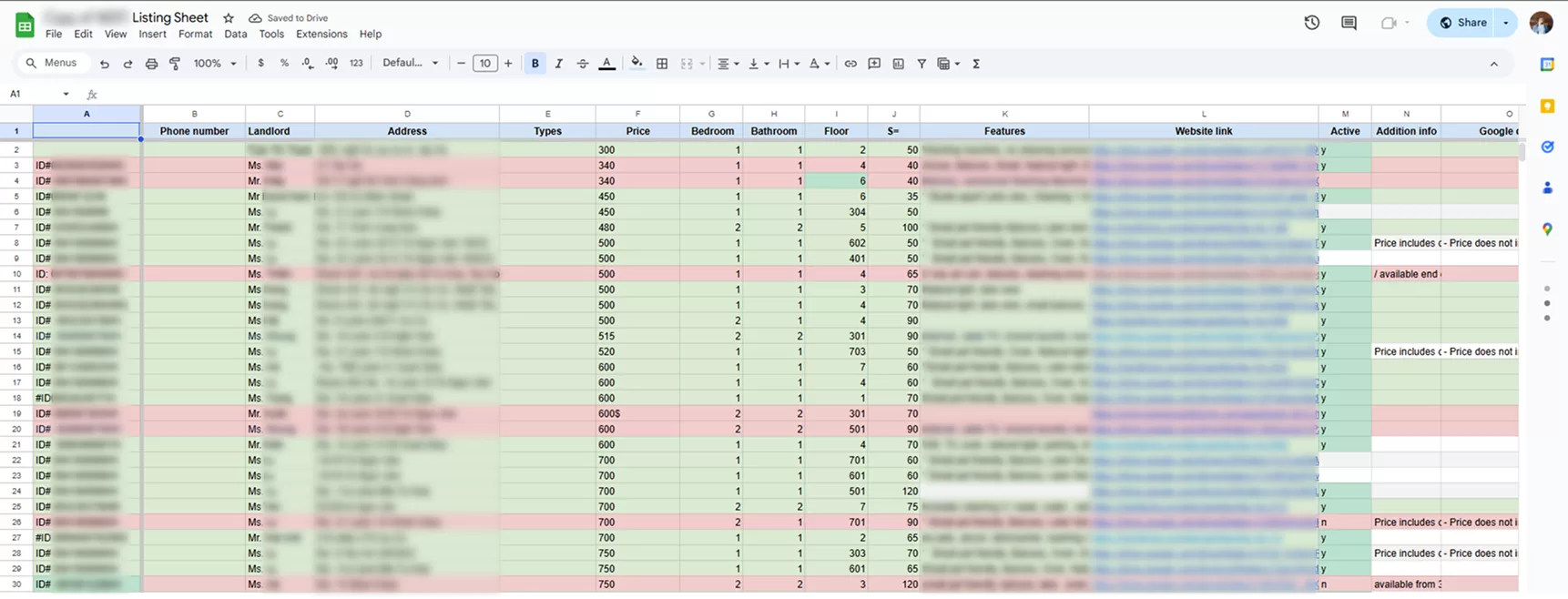Open the Format menu
This screenshot has height=599, width=1568.
[x=195, y=34]
